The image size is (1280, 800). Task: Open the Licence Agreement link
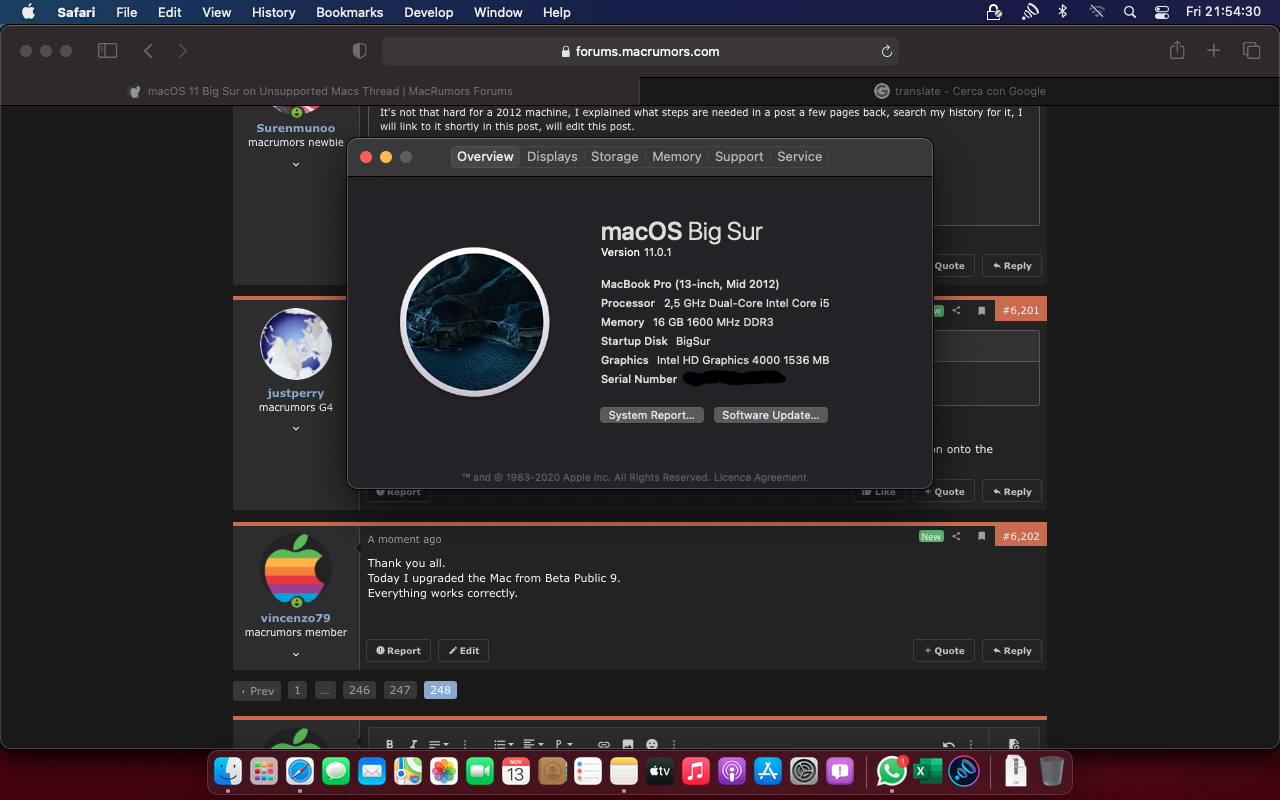click(760, 478)
